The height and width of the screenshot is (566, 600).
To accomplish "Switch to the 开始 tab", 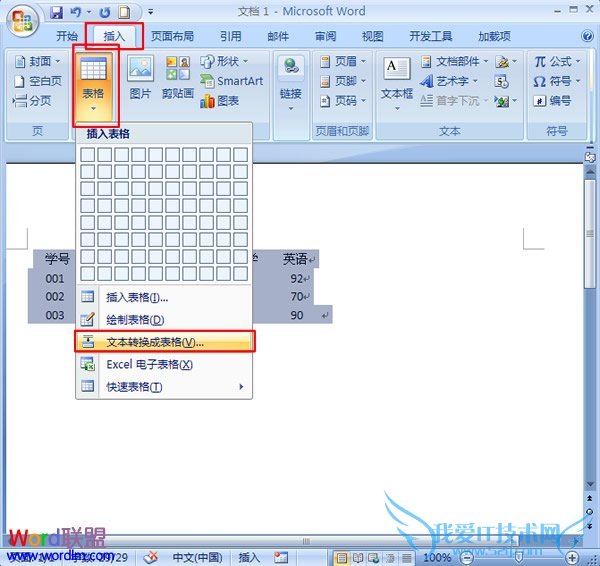I will [67, 36].
